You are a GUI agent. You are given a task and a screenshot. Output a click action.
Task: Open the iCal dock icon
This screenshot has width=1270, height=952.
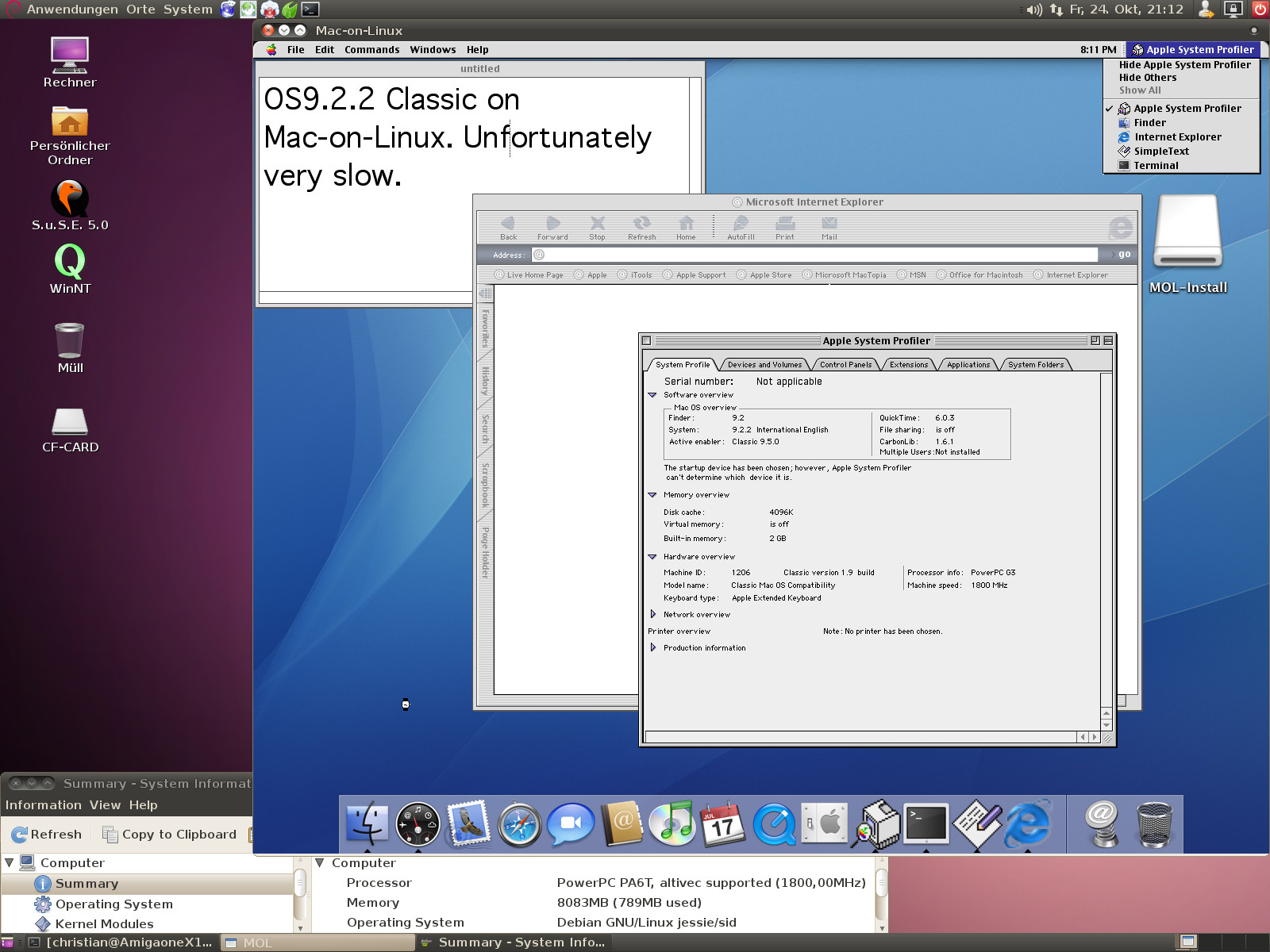click(722, 824)
